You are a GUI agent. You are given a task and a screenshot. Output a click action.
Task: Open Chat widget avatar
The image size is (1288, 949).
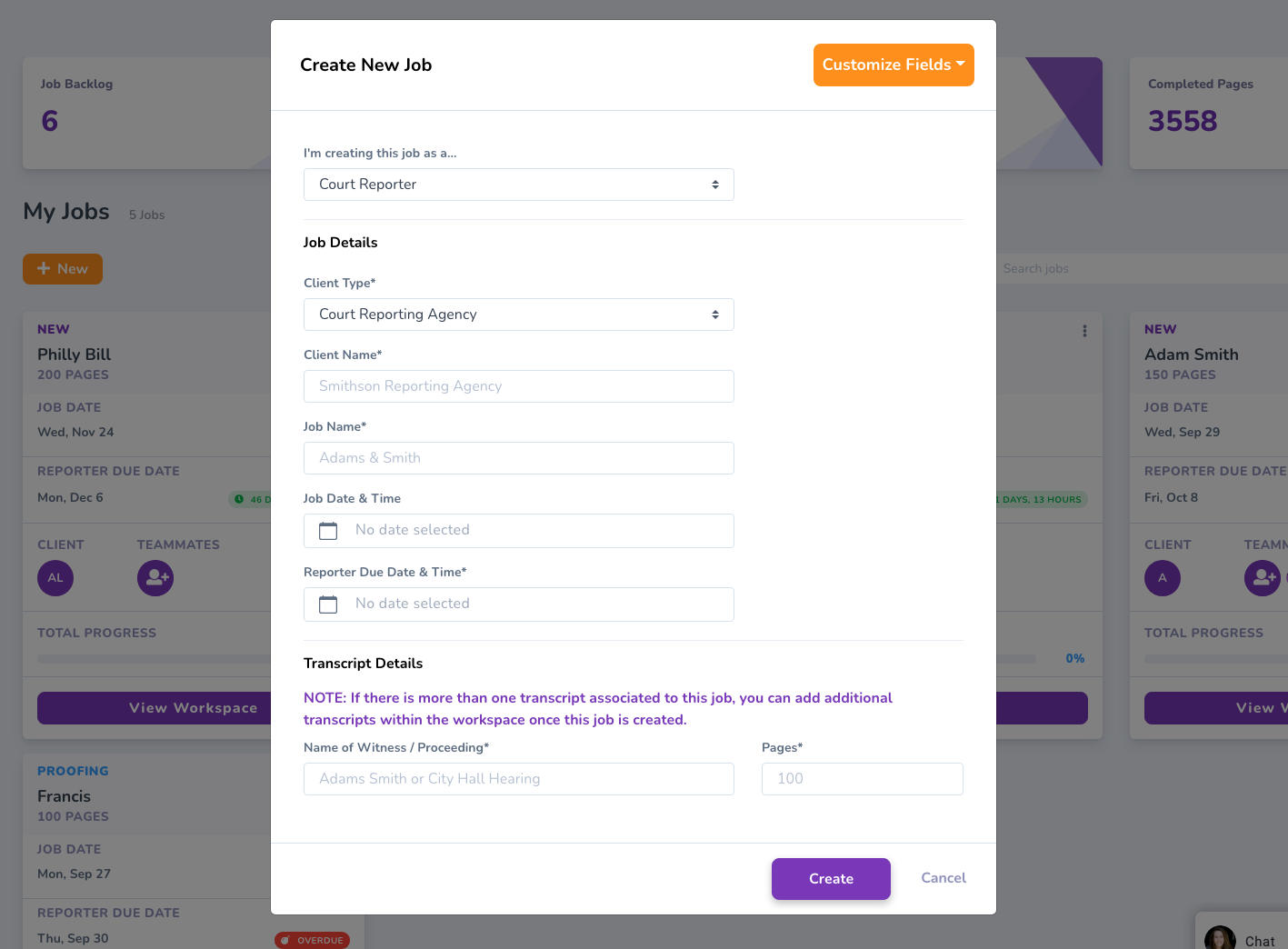(x=1220, y=938)
